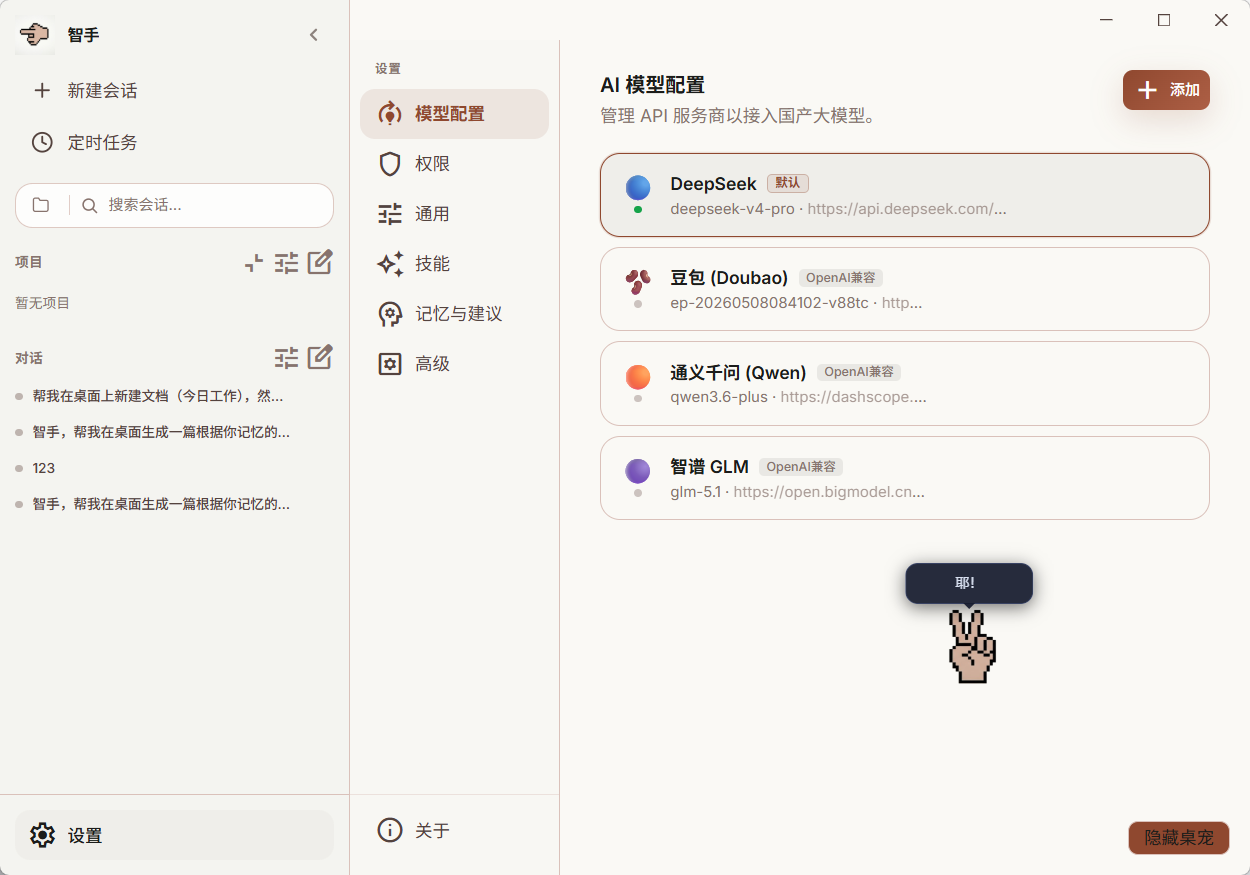The height and width of the screenshot is (875, 1250).
Task: Select the 技能 skills tab
Action: point(454,264)
